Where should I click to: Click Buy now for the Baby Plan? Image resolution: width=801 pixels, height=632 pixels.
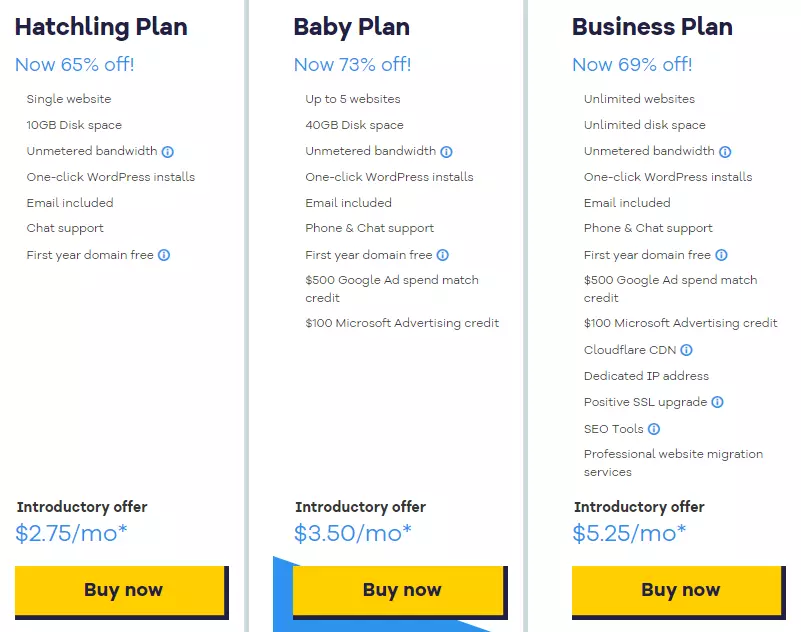click(x=400, y=590)
